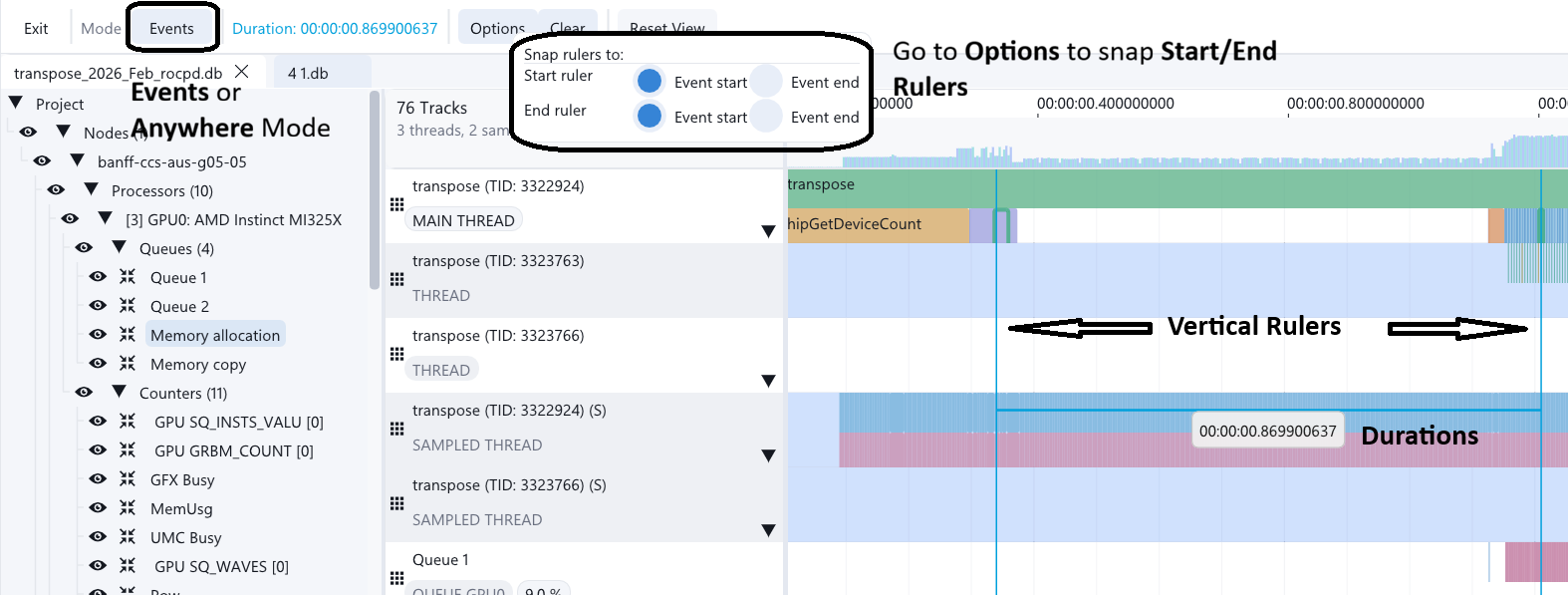The width and height of the screenshot is (1568, 595).
Task: Click the collapse icon beside MemUsg counter
Action: [128, 508]
